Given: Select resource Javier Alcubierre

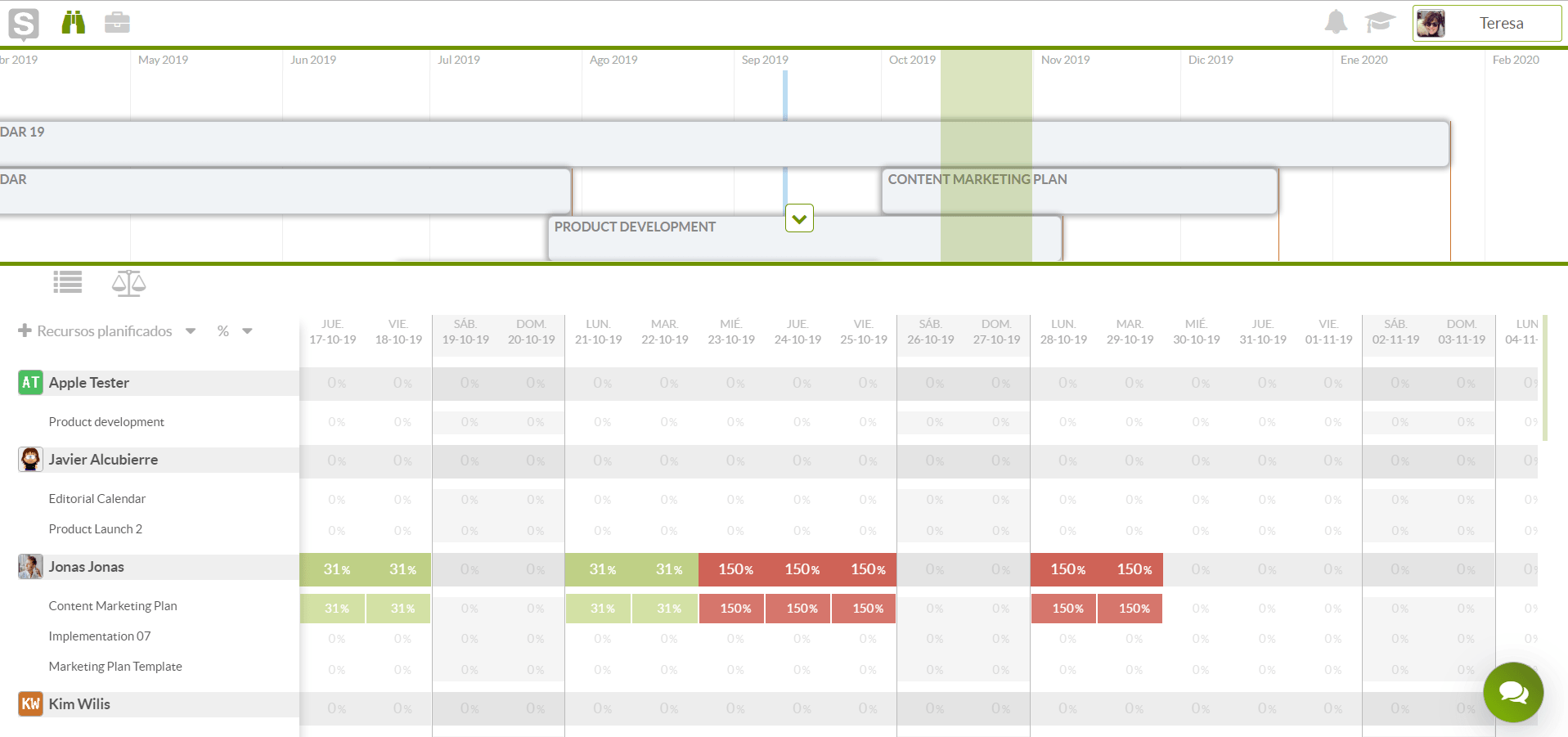Looking at the screenshot, I should 103,460.
